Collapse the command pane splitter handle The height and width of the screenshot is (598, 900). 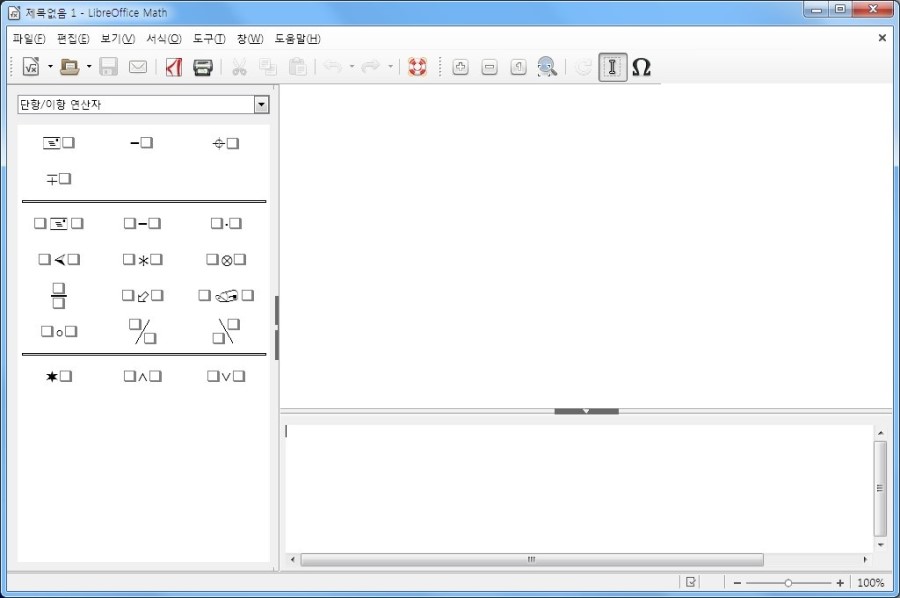point(586,411)
